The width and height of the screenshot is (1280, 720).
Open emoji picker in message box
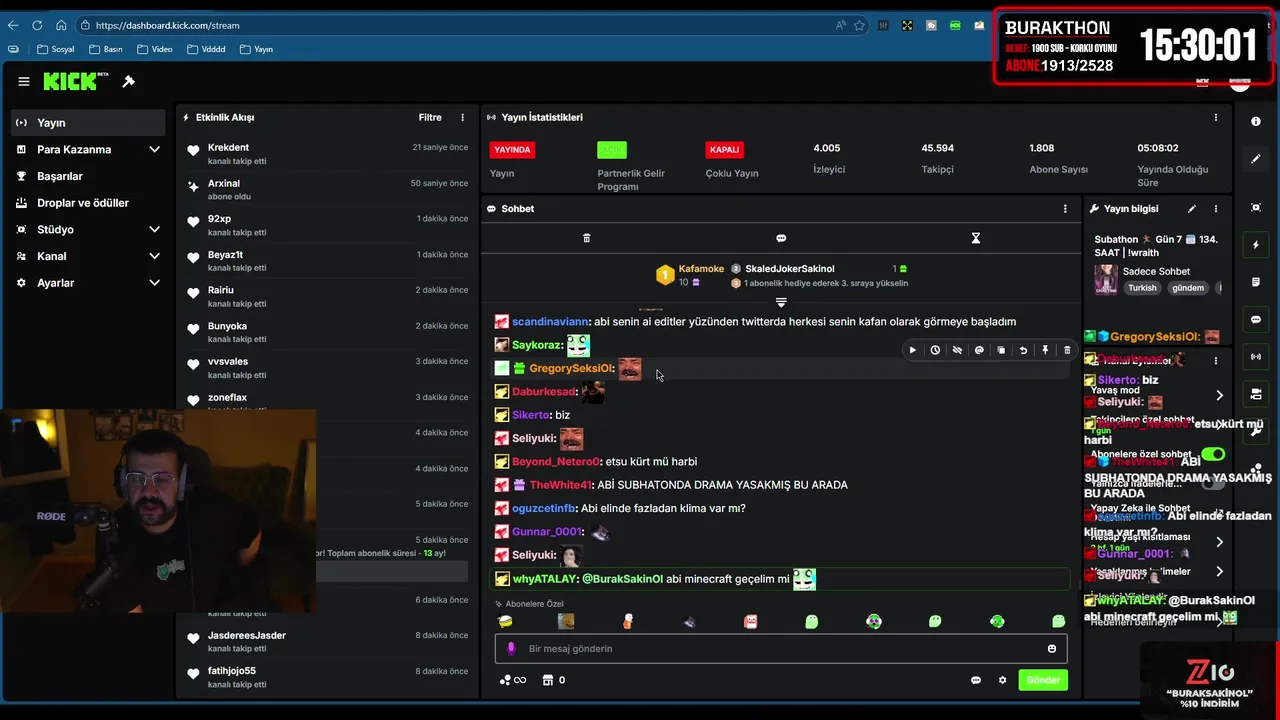pyautogui.click(x=1051, y=649)
